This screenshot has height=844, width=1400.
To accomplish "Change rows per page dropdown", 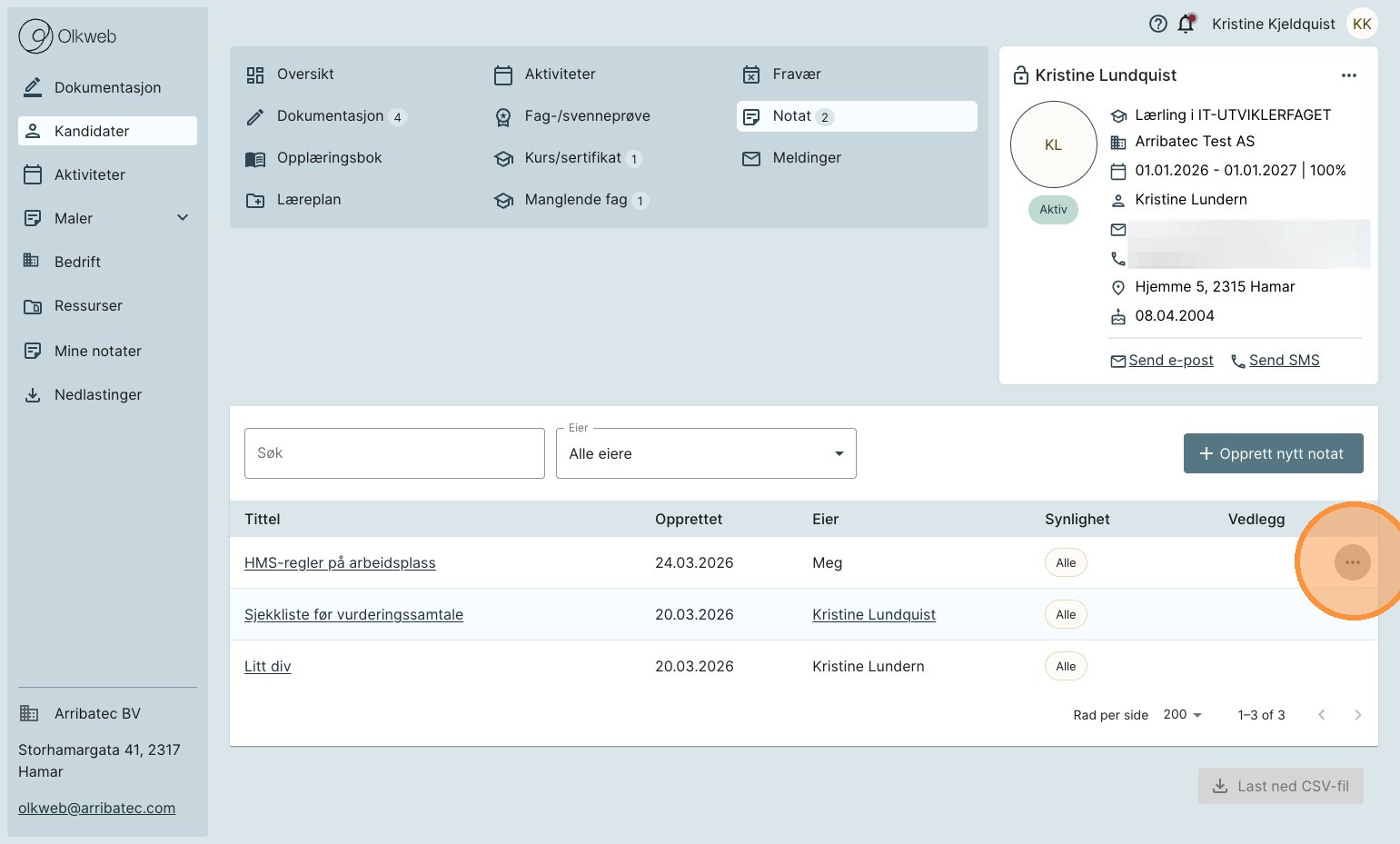I will click(x=1182, y=715).
